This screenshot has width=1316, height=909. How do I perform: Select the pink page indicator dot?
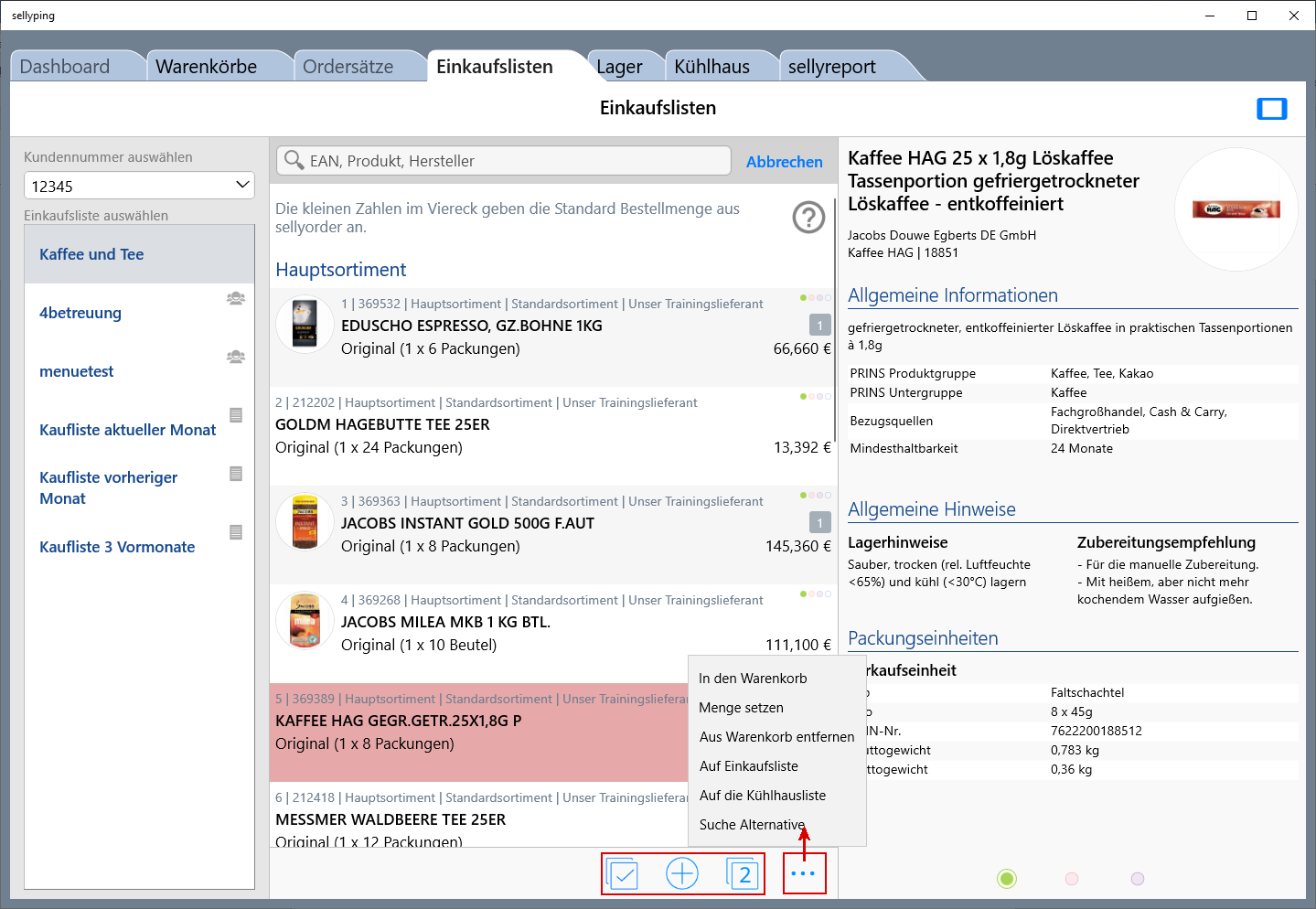(1072, 879)
